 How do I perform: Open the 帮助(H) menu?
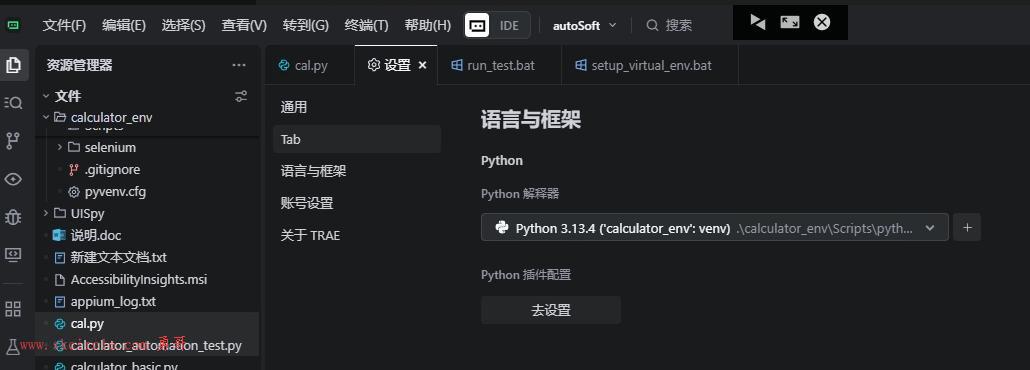[428, 26]
